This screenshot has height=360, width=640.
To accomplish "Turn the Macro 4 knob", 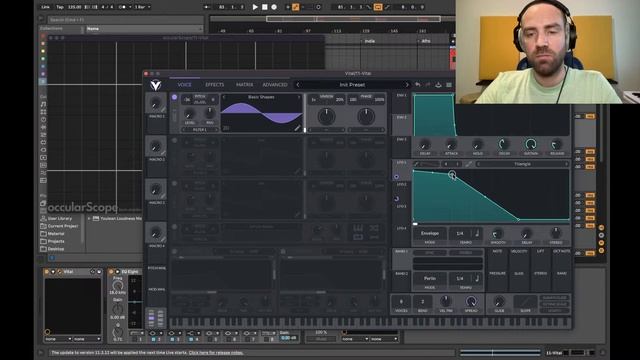I will [x=156, y=233].
